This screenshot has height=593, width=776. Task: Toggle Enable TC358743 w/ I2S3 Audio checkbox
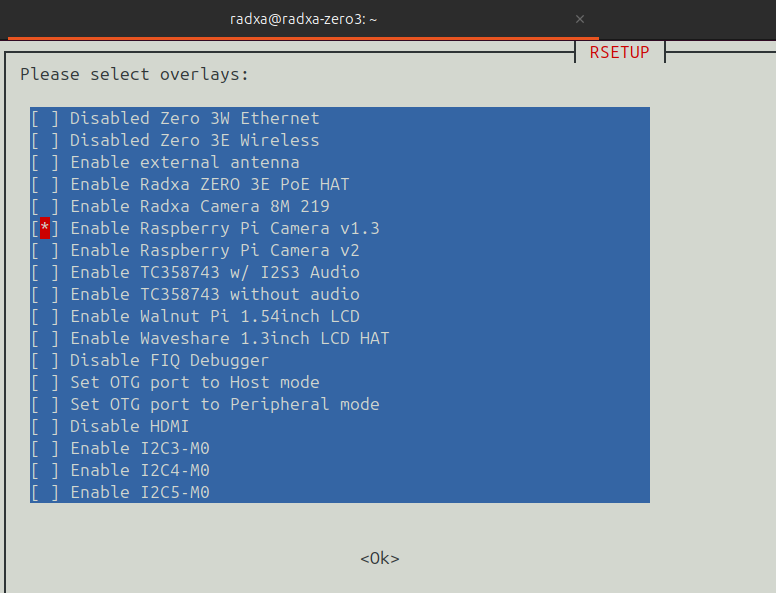tap(45, 272)
